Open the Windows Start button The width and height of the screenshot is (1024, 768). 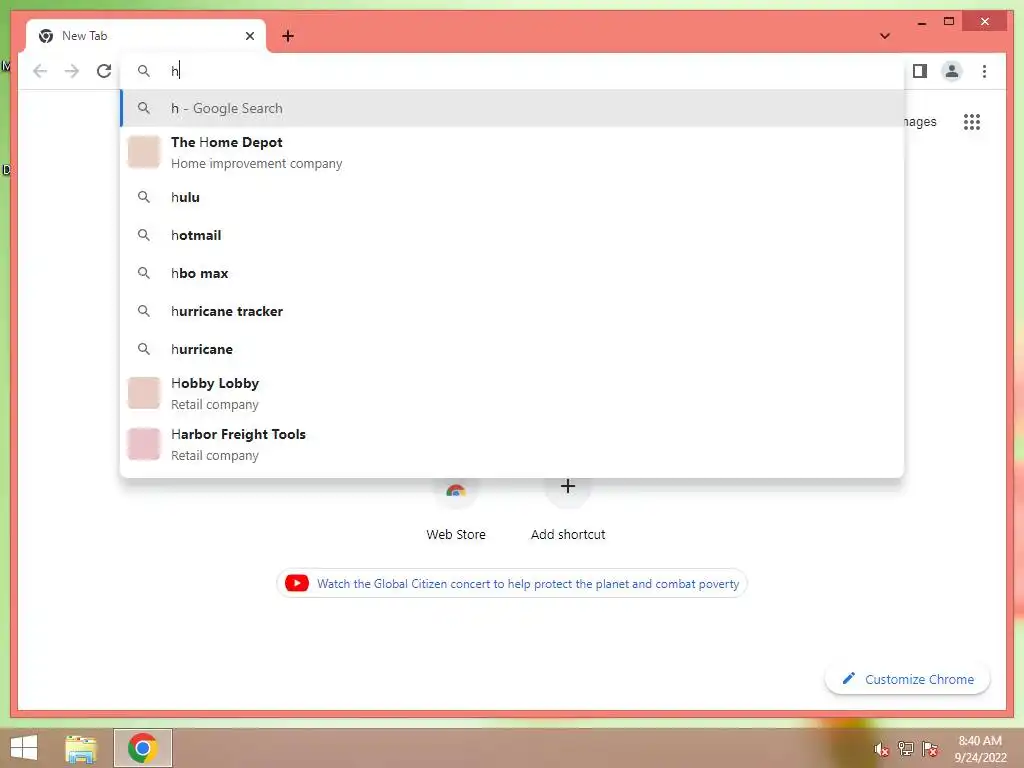point(24,748)
